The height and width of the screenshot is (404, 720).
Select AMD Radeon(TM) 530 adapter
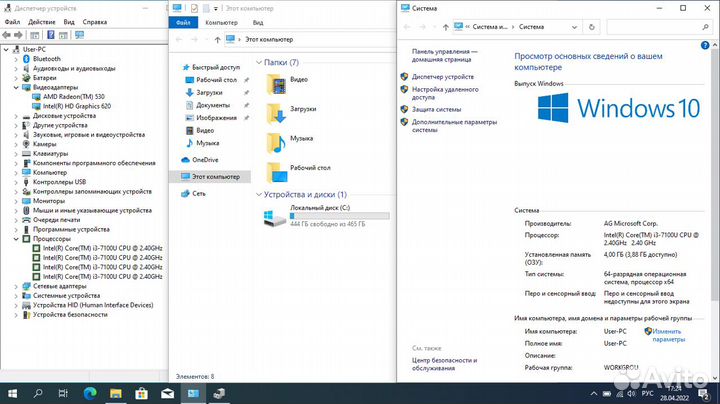(x=73, y=96)
